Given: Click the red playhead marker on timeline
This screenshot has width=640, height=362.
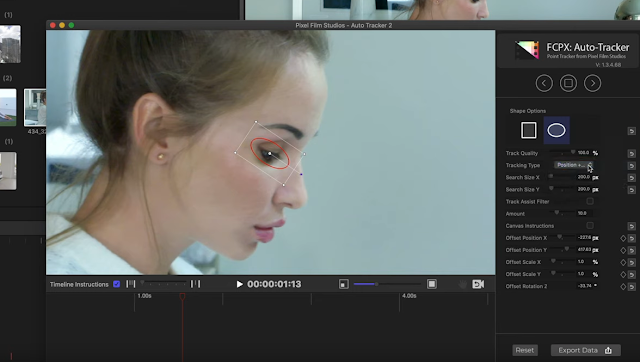Looking at the screenshot, I should (182, 296).
